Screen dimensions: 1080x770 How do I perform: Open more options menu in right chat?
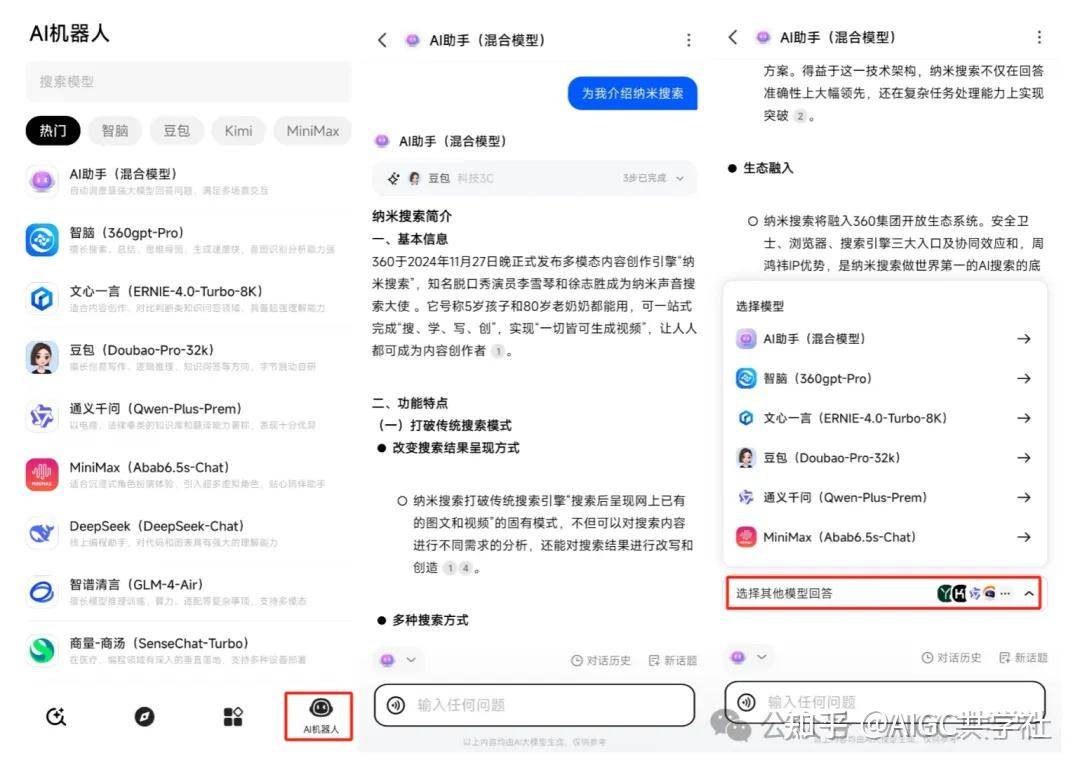tap(1039, 37)
